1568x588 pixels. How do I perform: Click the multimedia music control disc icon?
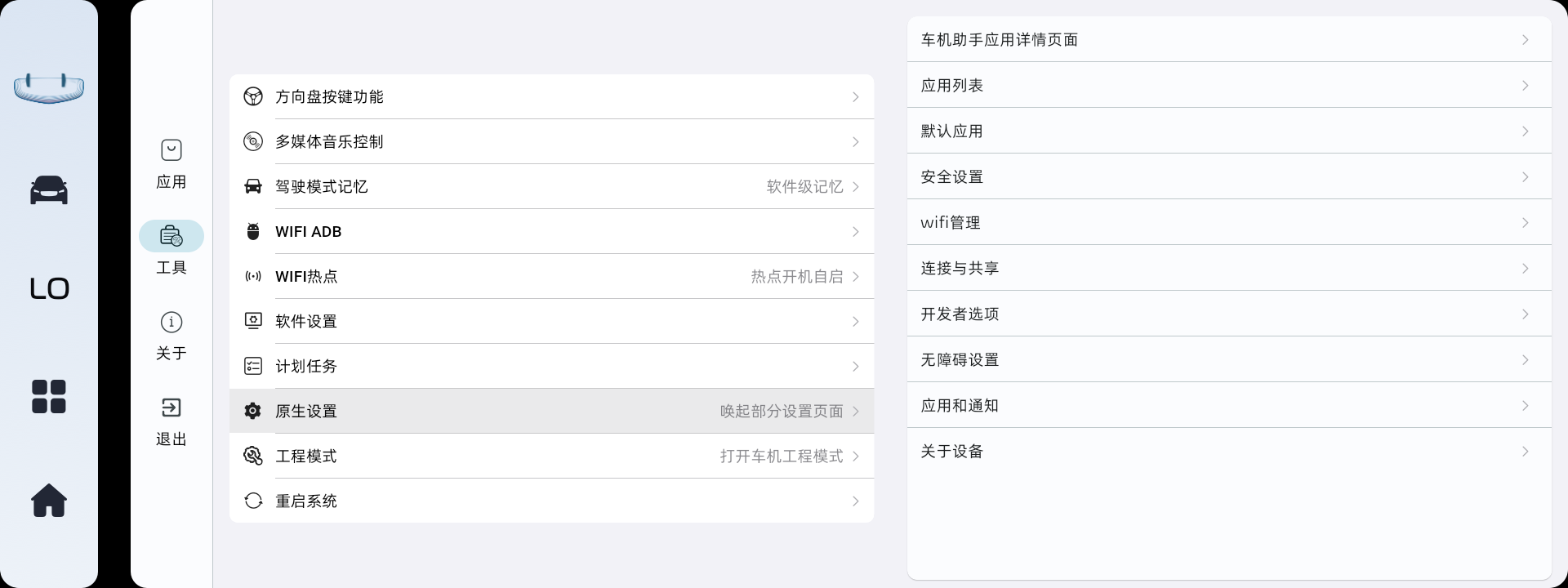click(x=253, y=141)
